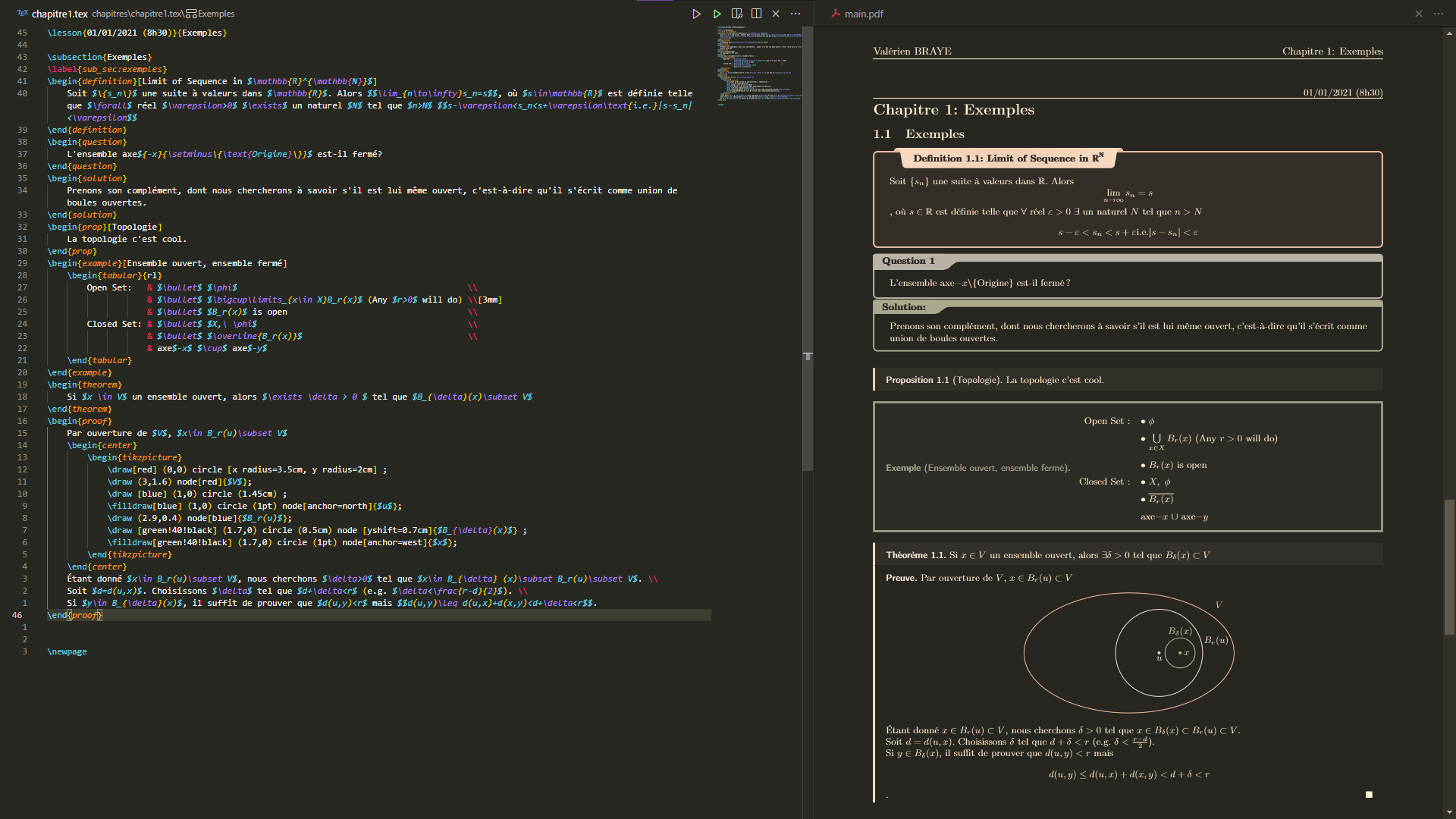
Task: Click 'Definition 1.1: Limit of Sequence' box title
Action: coord(1009,158)
